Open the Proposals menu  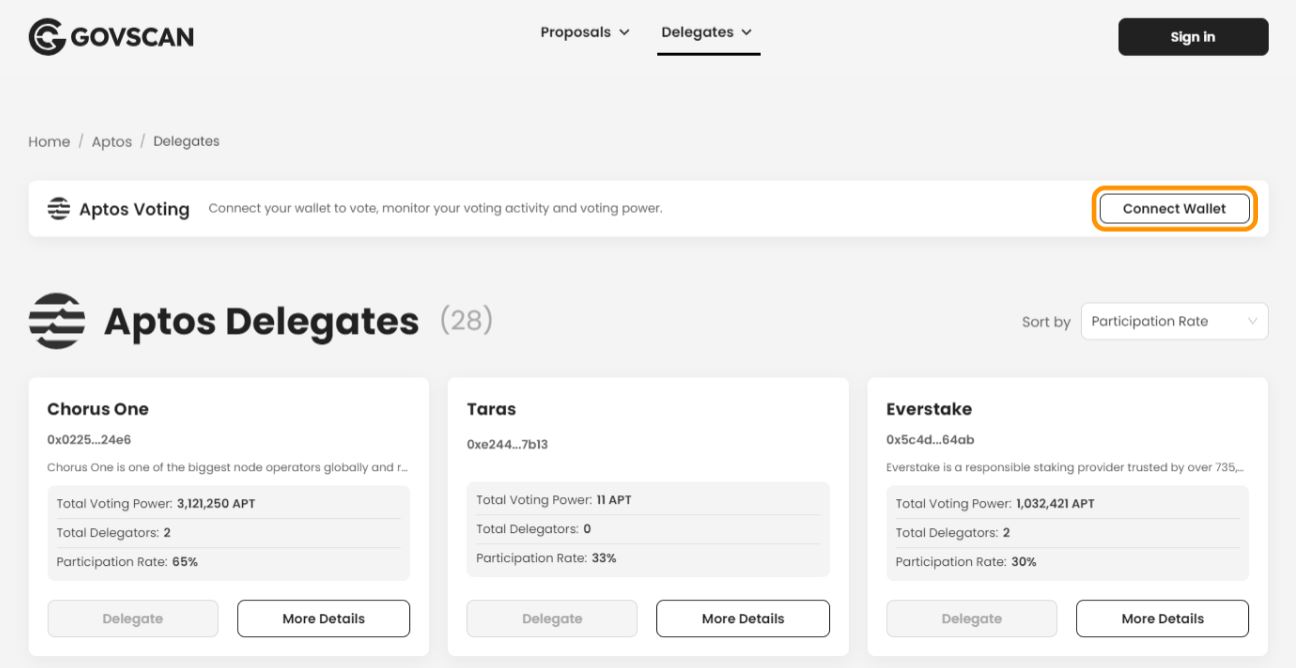576,32
